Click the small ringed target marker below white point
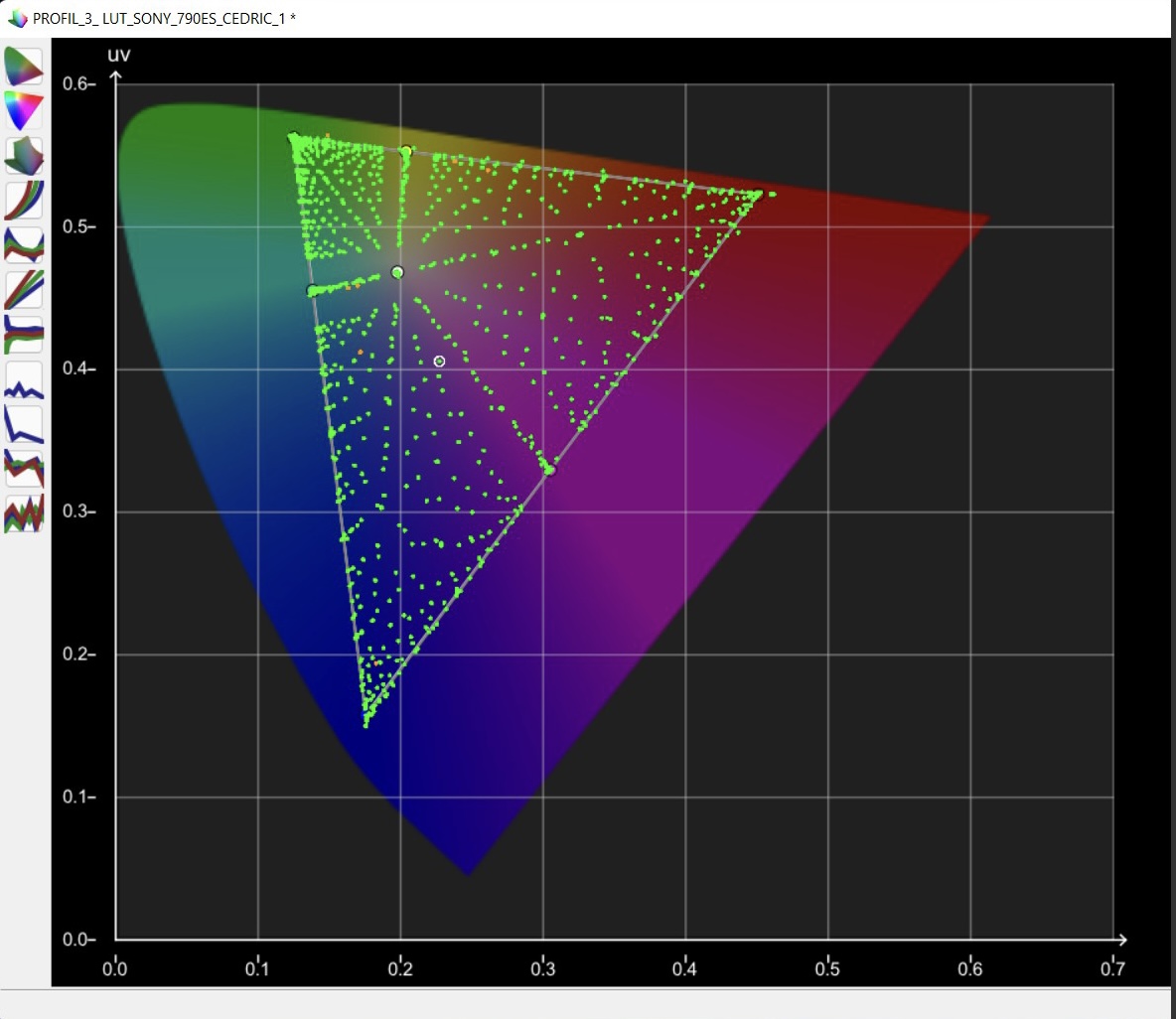Image resolution: width=1176 pixels, height=1019 pixels. [439, 362]
